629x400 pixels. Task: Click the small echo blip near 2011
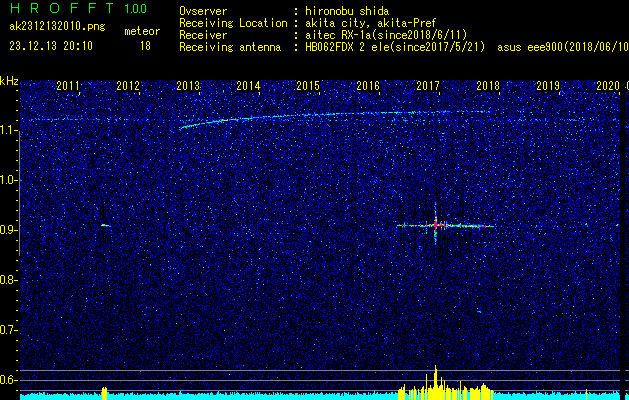tap(105, 225)
